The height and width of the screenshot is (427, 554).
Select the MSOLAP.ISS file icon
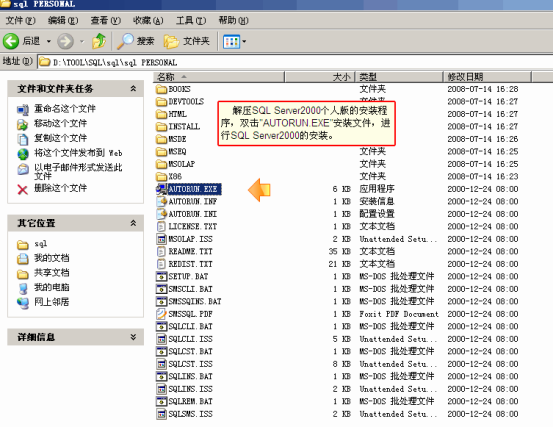[x=161, y=239]
